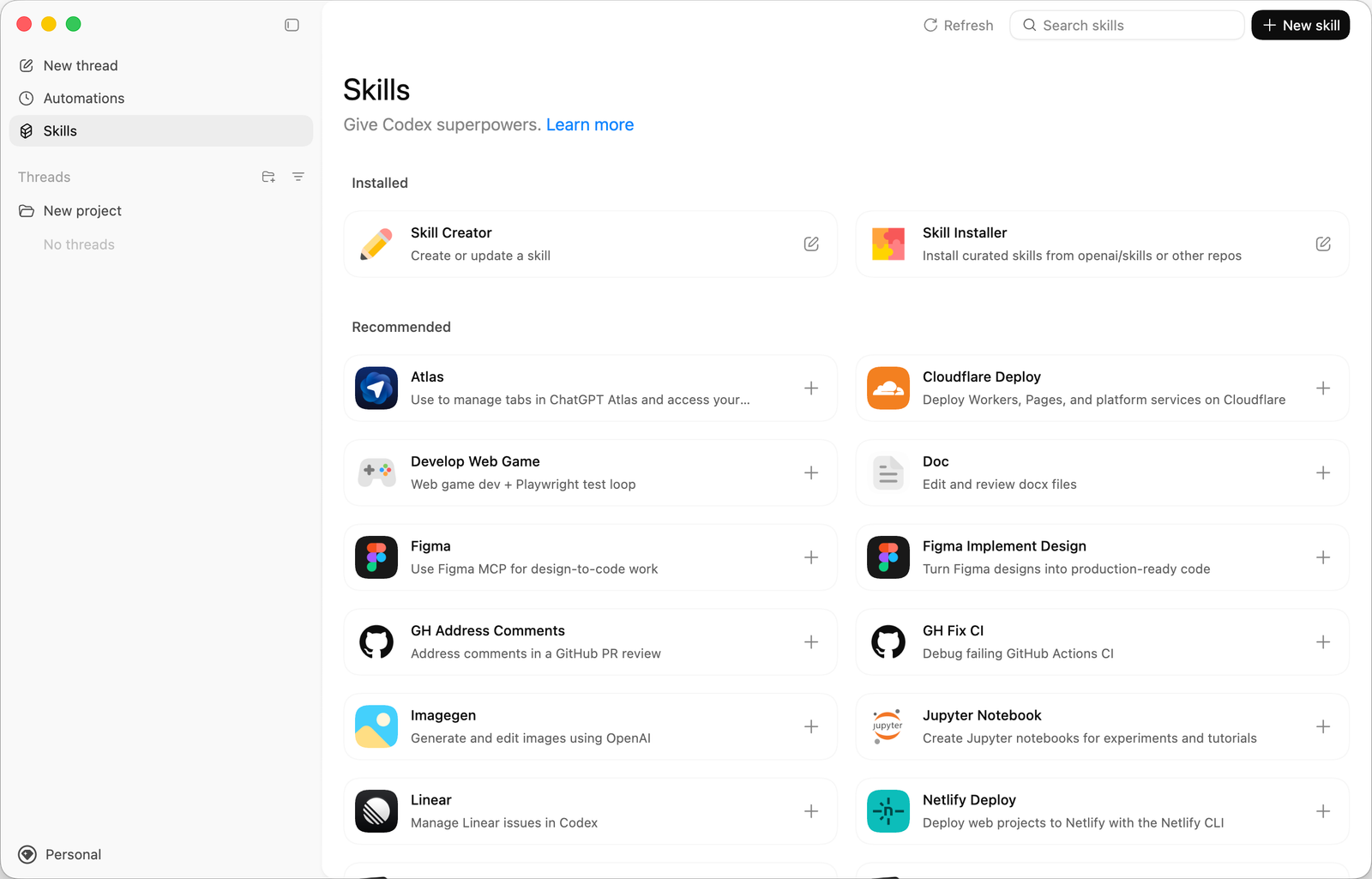The image size is (1372, 879).
Task: Select the Skills sidebar tab
Action: pyautogui.click(x=60, y=130)
